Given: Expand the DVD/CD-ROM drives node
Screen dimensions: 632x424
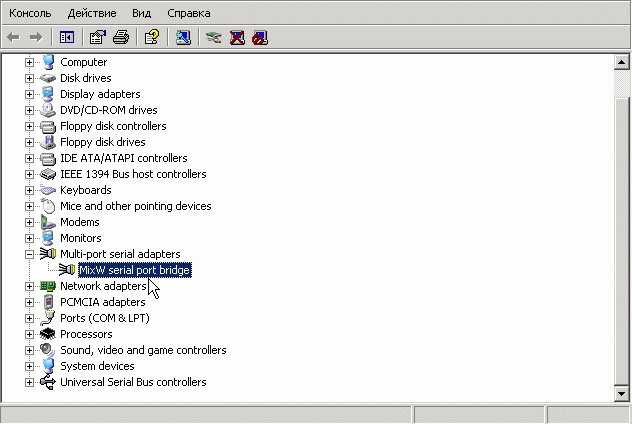Looking at the screenshot, I should (x=29, y=110).
